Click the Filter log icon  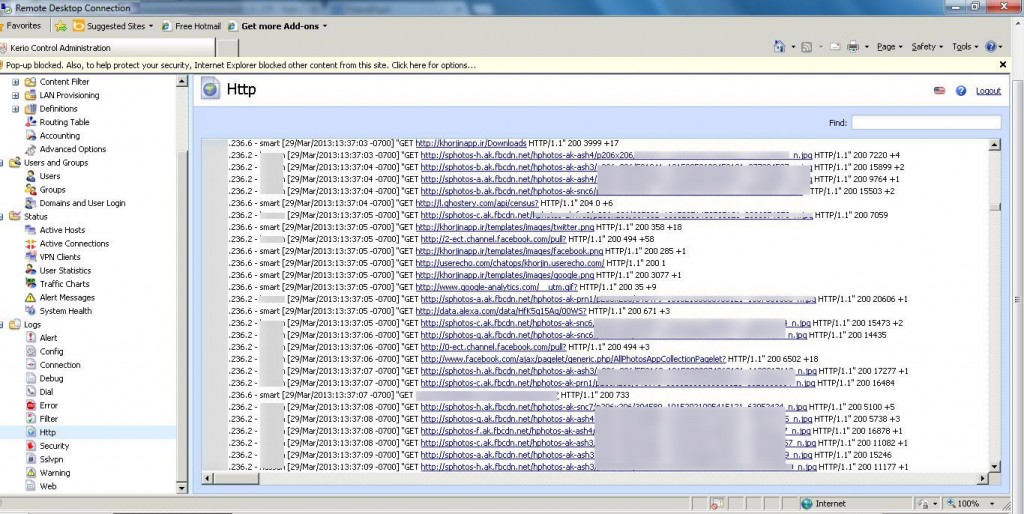click(x=30, y=419)
